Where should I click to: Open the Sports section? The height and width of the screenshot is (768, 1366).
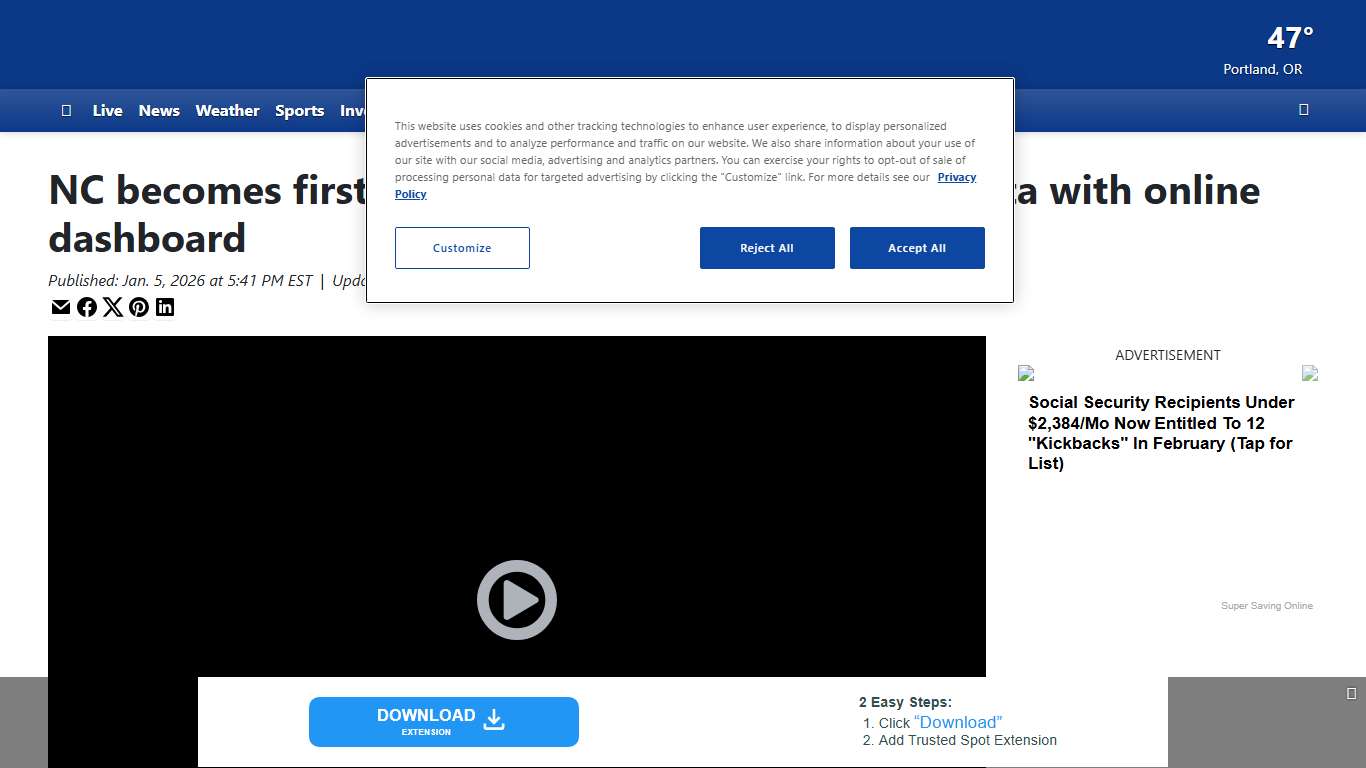[299, 110]
